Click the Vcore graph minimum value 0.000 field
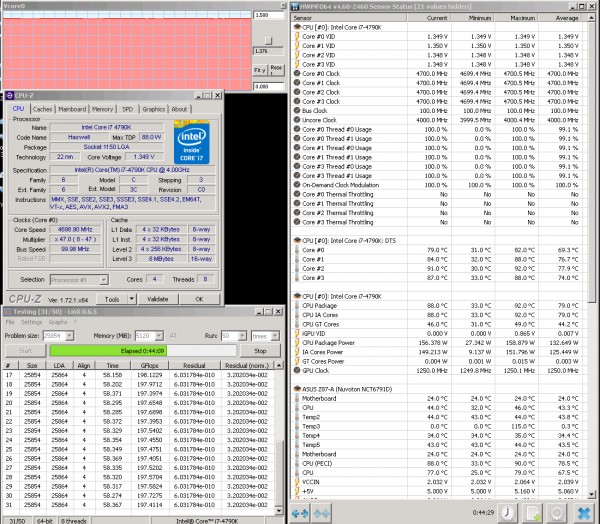This screenshot has width=600, height=524. (x=268, y=87)
